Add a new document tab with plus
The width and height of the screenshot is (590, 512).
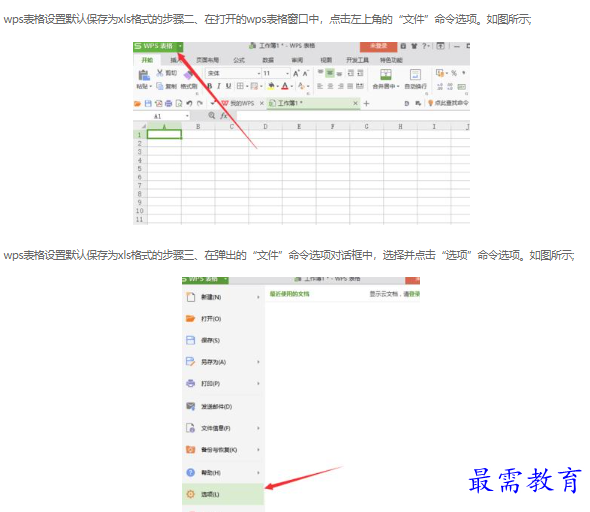pyautogui.click(x=366, y=103)
